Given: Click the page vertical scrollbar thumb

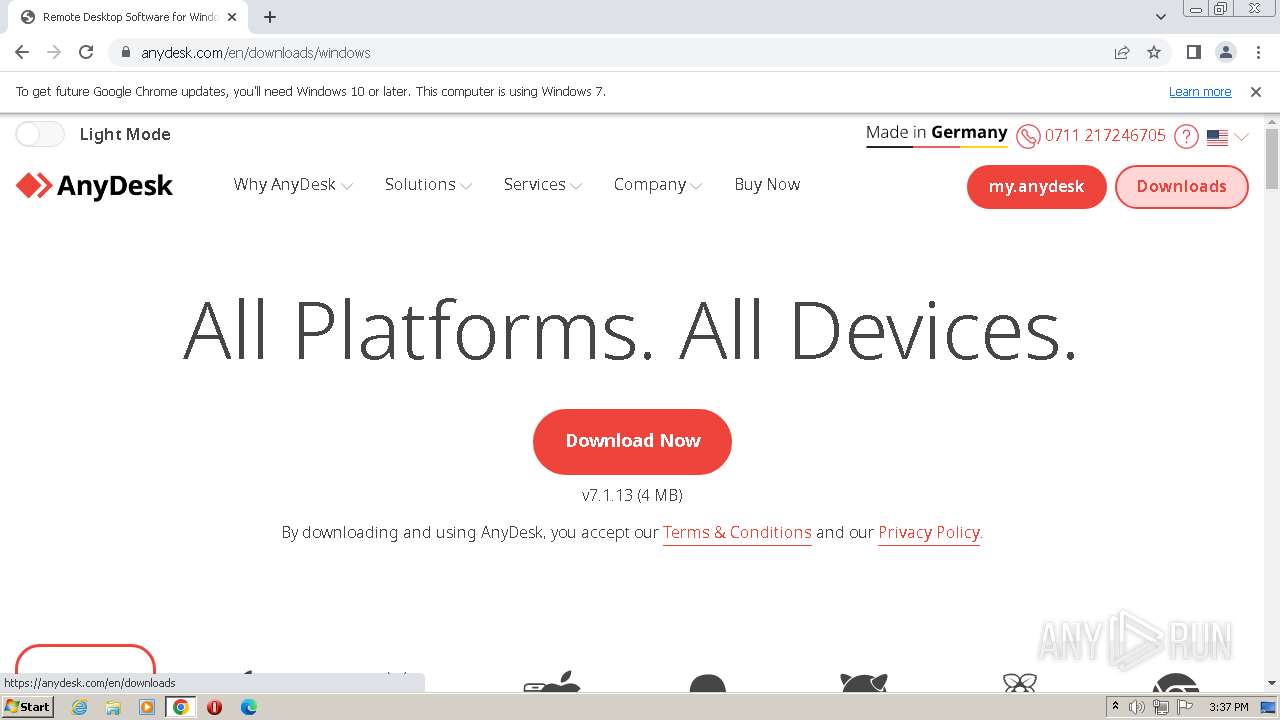Looking at the screenshot, I should [x=1272, y=158].
